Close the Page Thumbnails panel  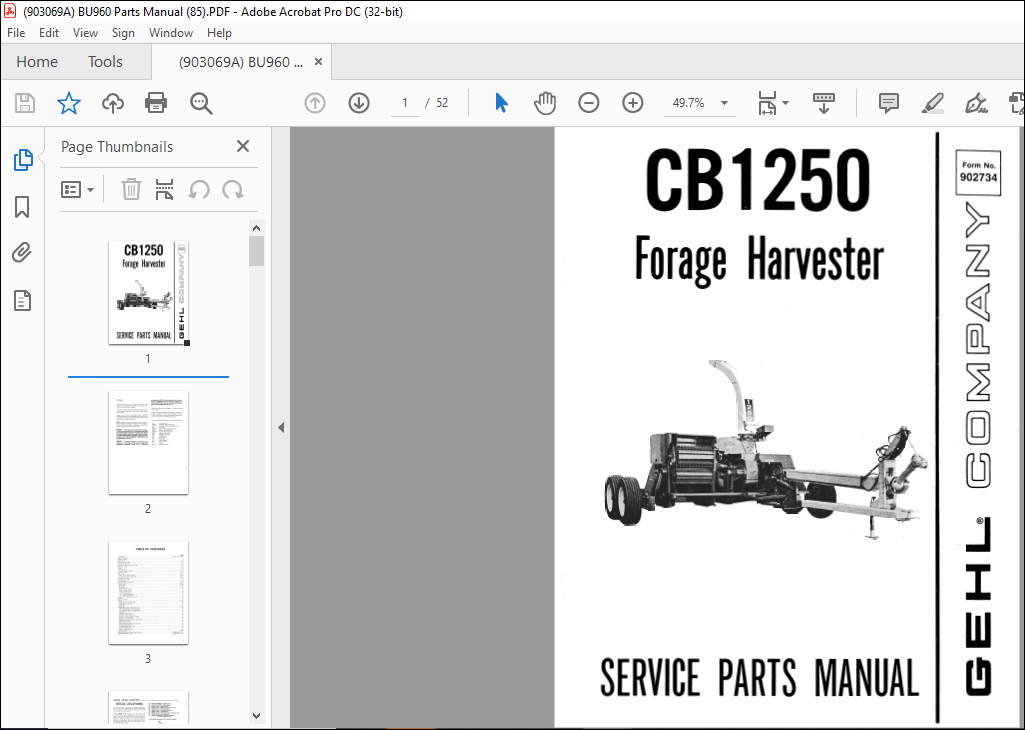pyautogui.click(x=243, y=146)
